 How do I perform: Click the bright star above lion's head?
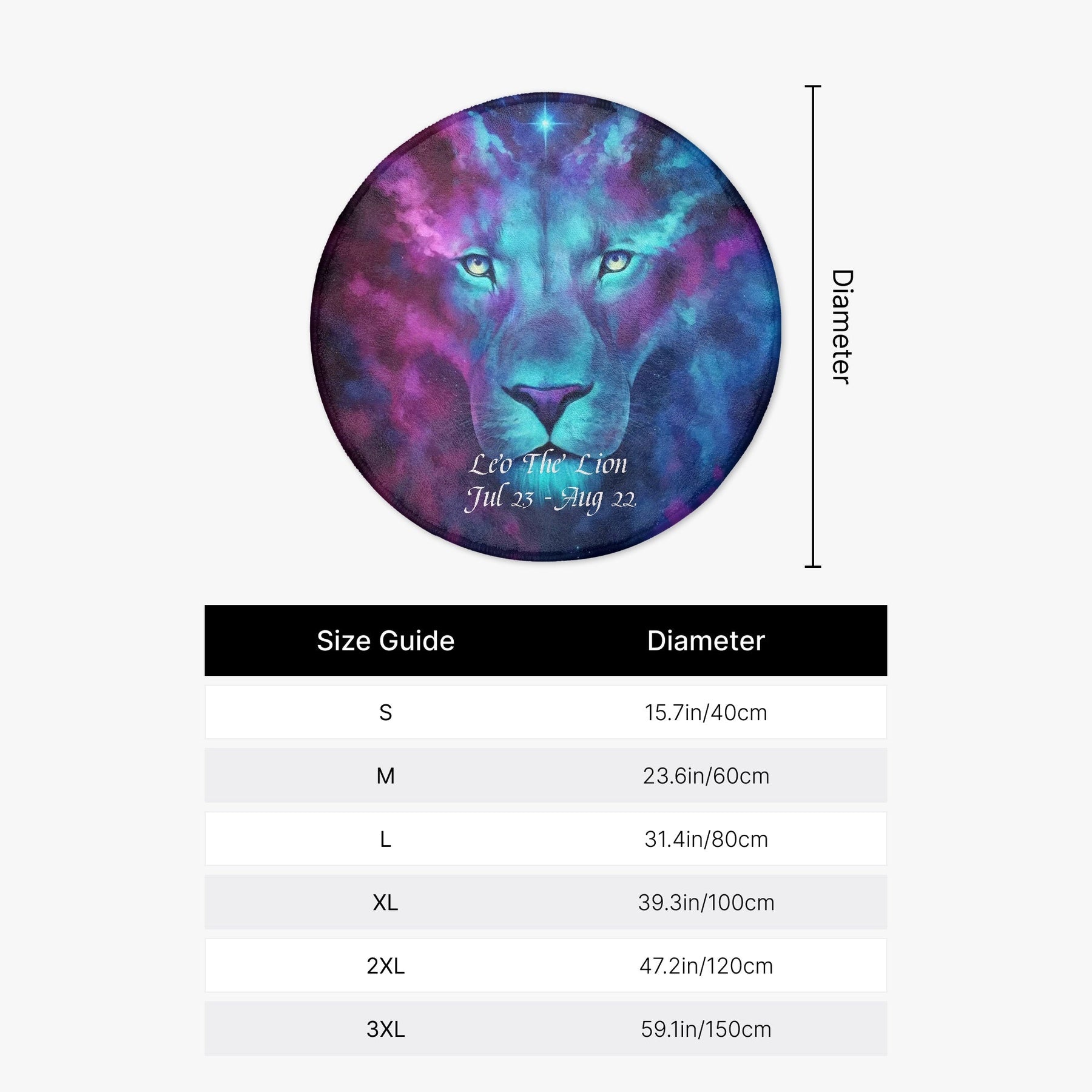point(545,123)
